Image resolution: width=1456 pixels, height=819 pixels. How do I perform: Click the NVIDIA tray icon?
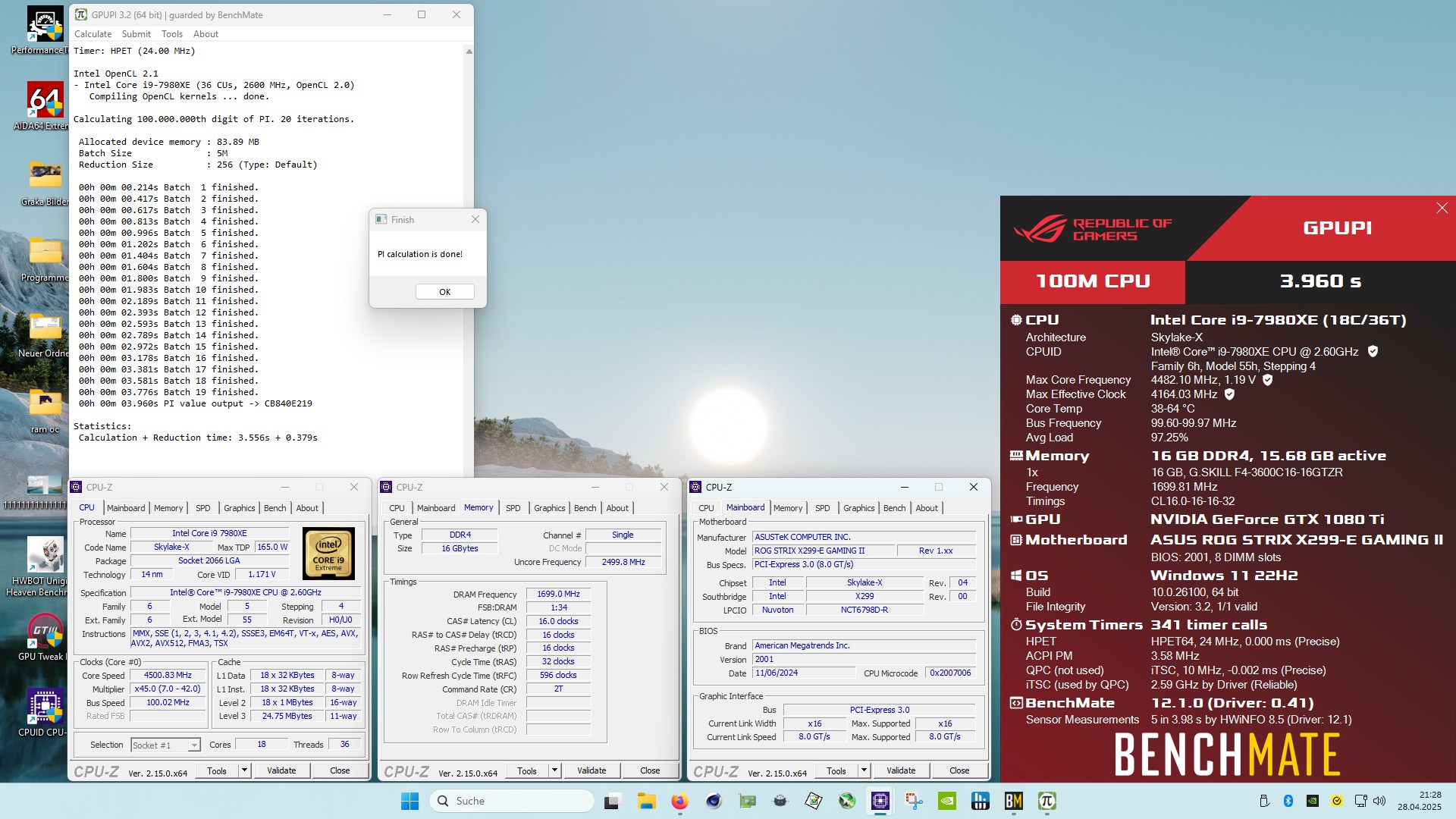tap(1312, 801)
